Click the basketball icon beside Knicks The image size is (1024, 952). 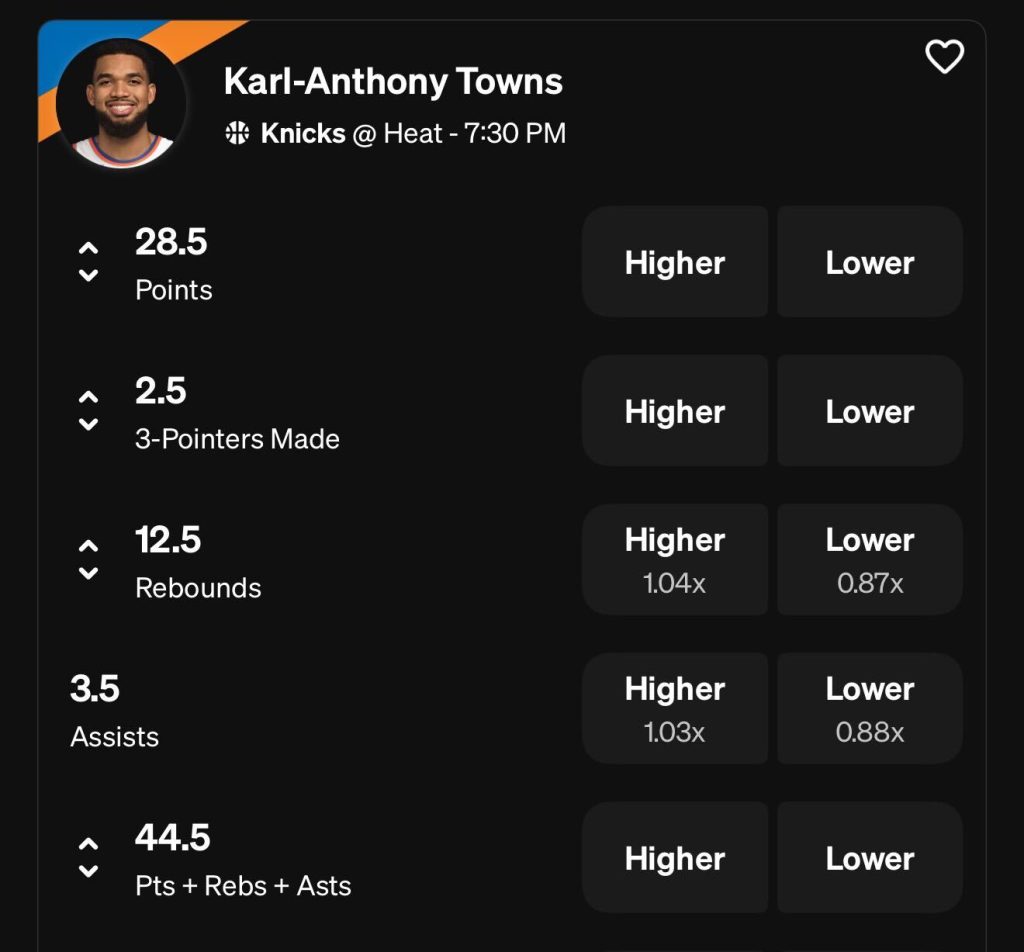237,133
